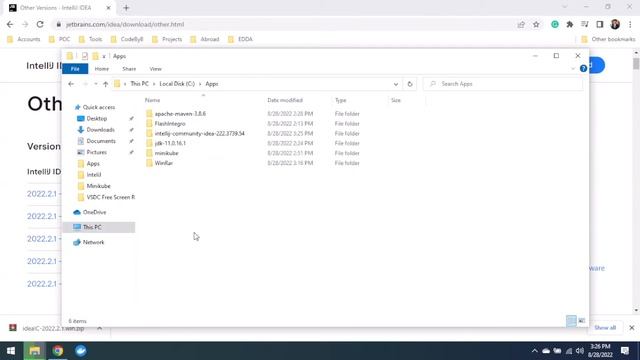Open the Accounts bookmark folder
The image size is (640, 360).
click(x=24, y=39)
